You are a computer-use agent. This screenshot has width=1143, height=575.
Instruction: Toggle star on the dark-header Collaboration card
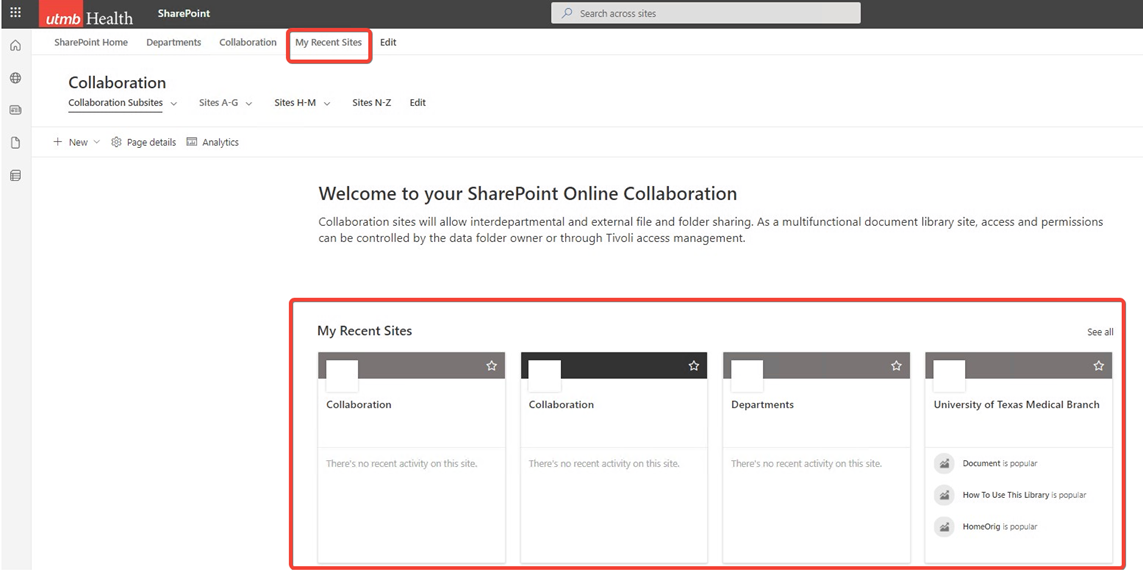point(694,366)
